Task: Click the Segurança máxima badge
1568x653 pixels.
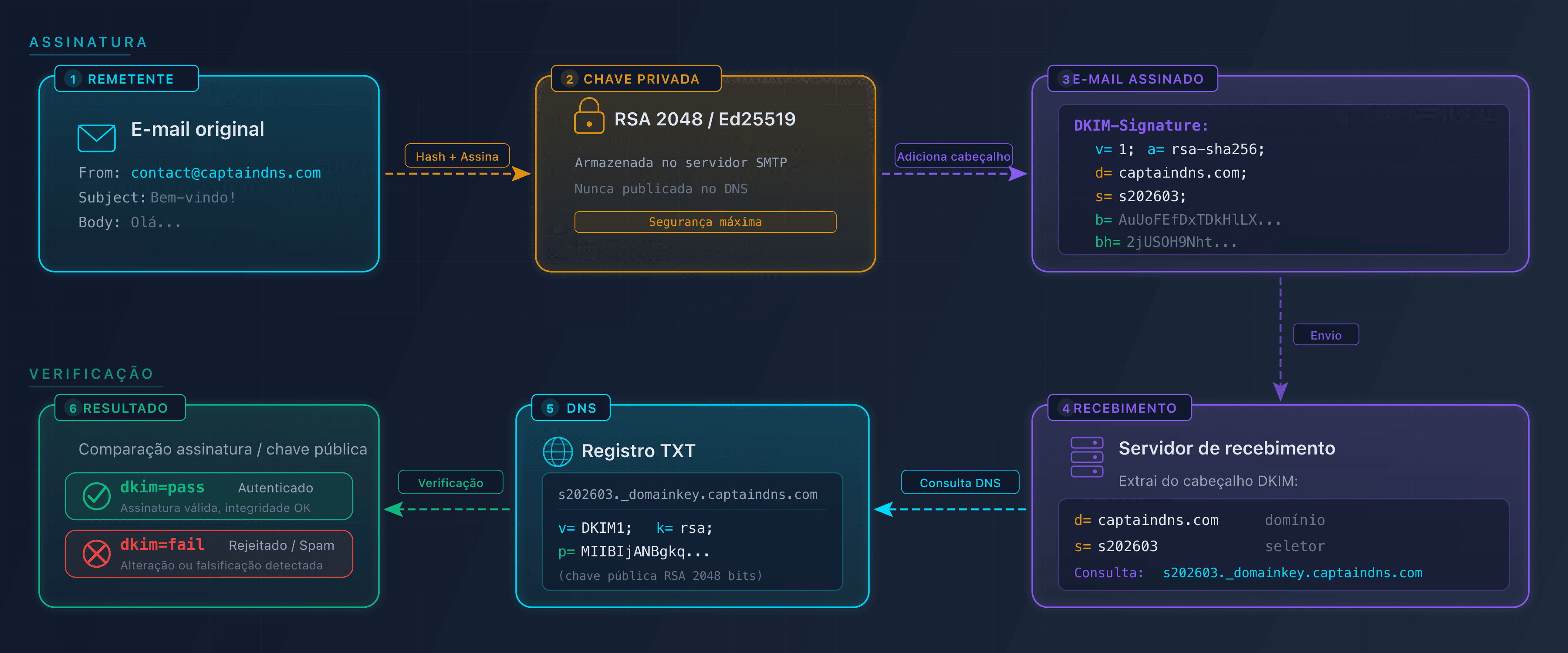Action: [705, 222]
